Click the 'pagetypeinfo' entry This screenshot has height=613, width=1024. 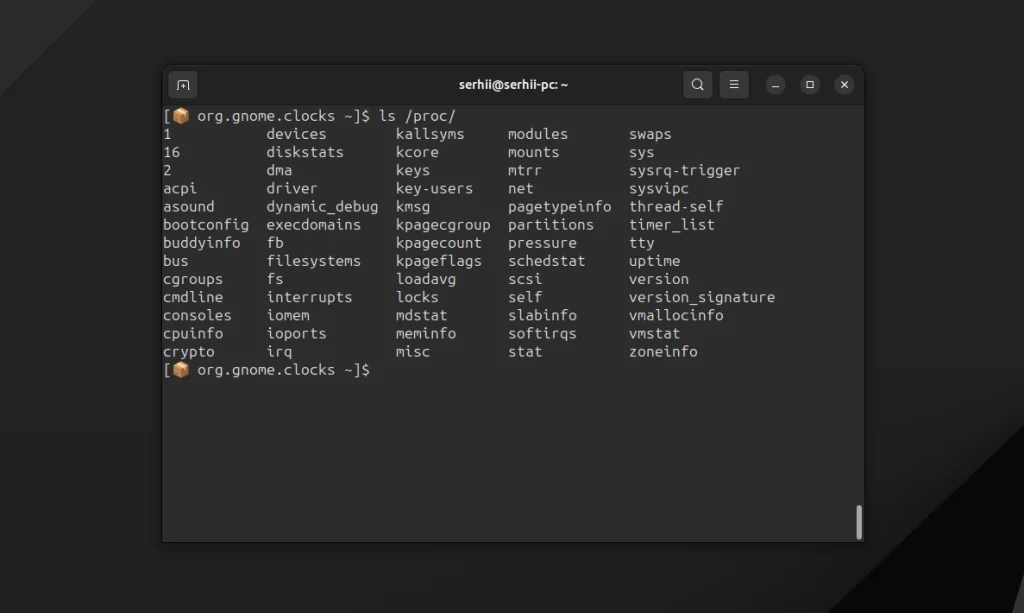559,207
